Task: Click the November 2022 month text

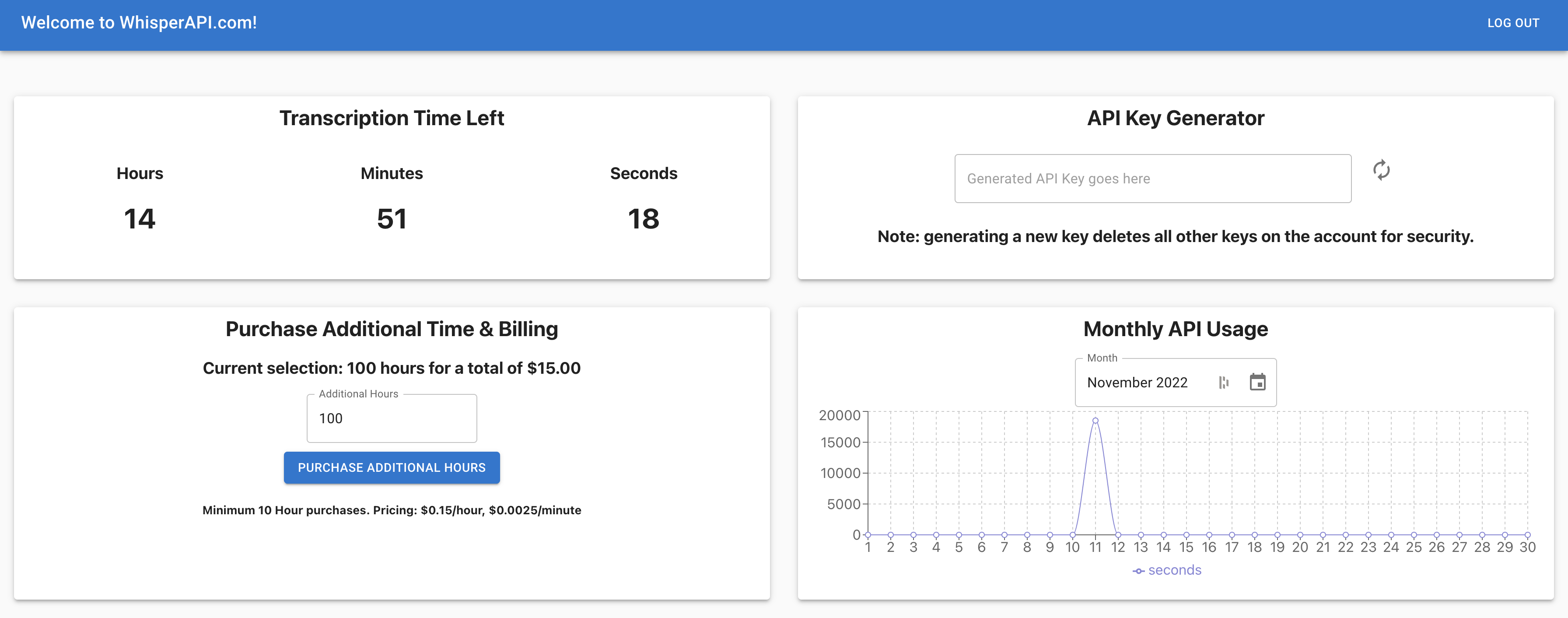Action: coord(1137,383)
